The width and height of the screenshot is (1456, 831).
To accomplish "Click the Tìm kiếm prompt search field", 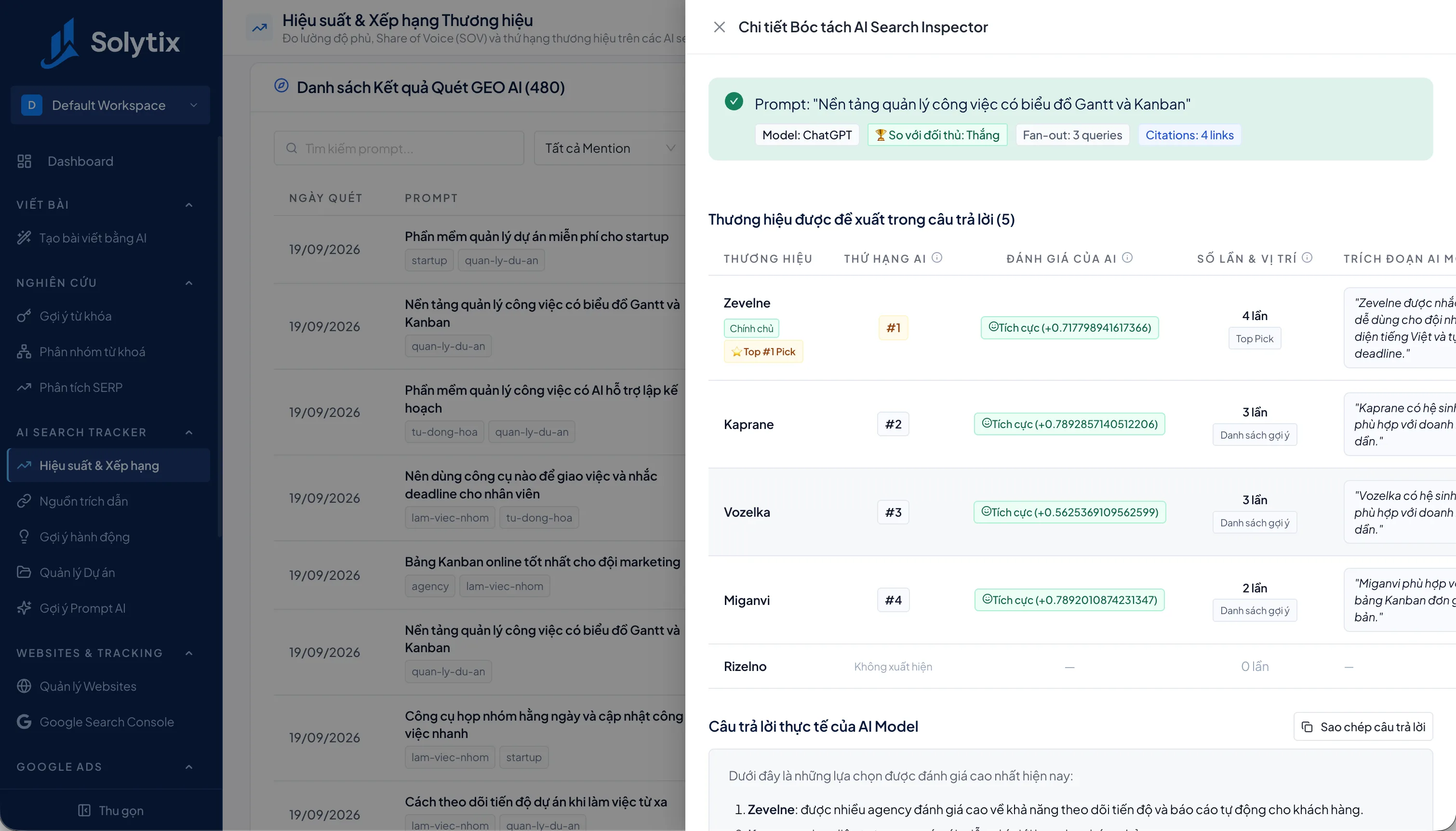I will click(x=399, y=148).
